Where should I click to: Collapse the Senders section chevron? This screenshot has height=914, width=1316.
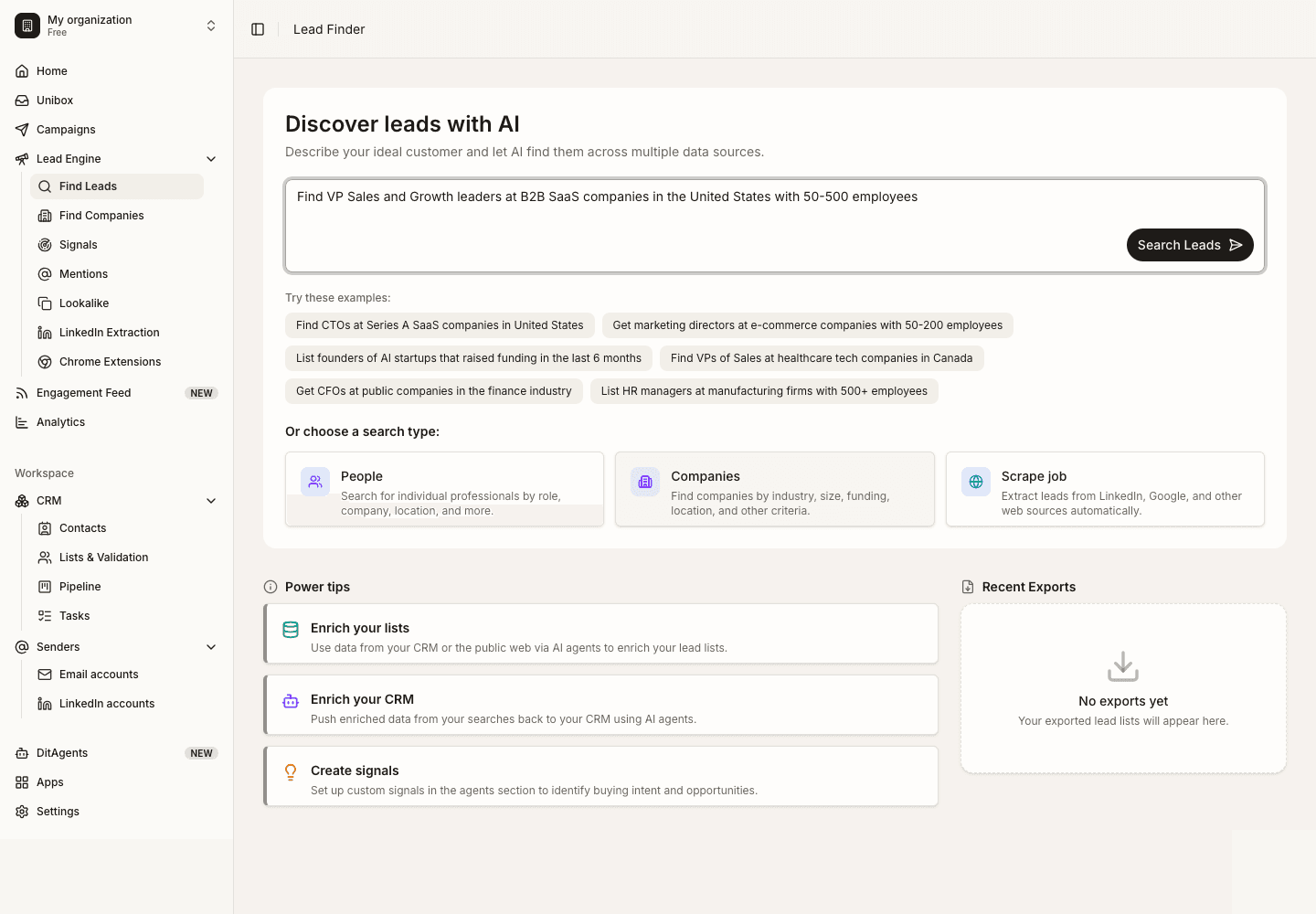tap(211, 647)
